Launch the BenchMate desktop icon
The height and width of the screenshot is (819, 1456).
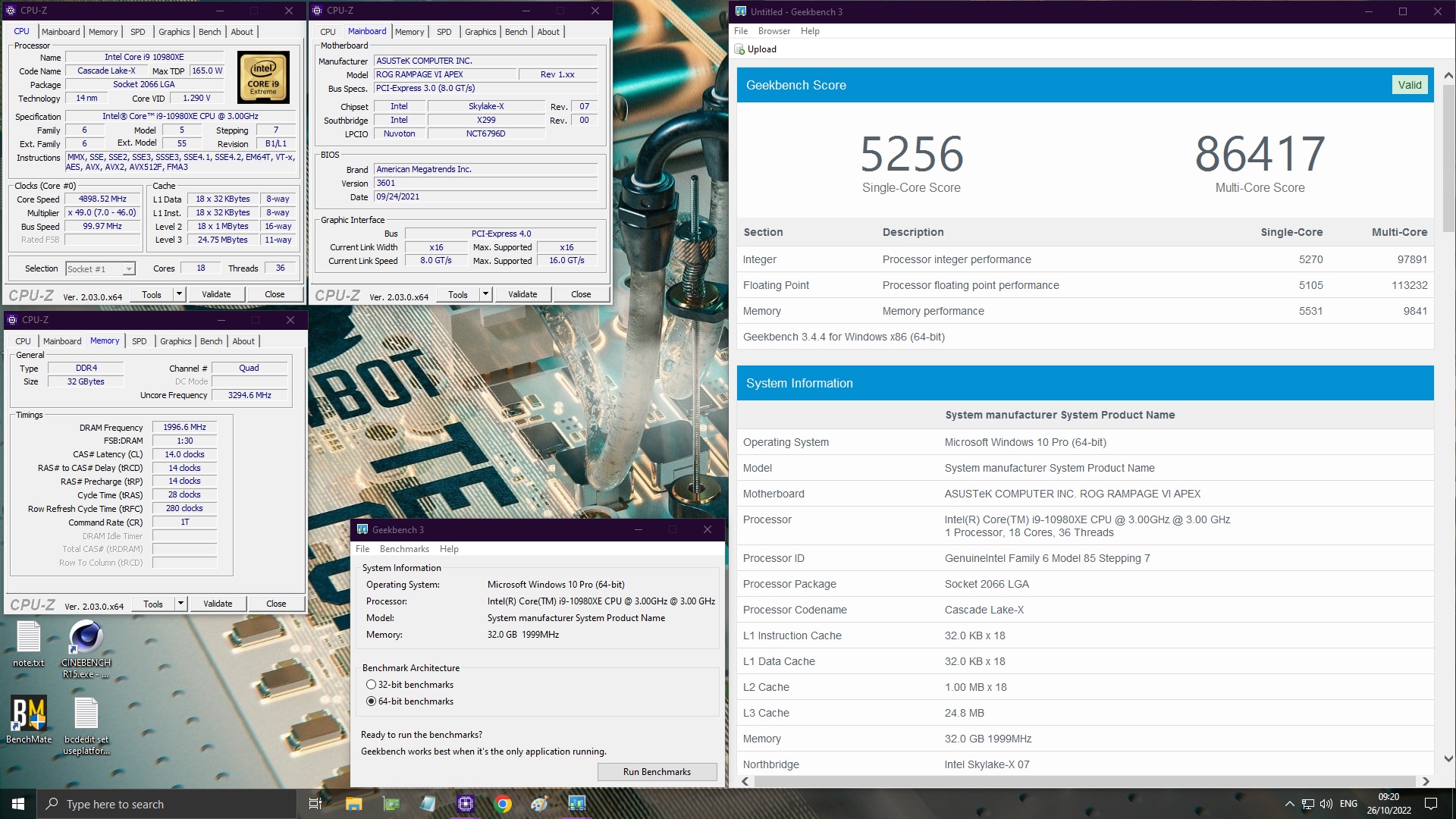pos(29,719)
